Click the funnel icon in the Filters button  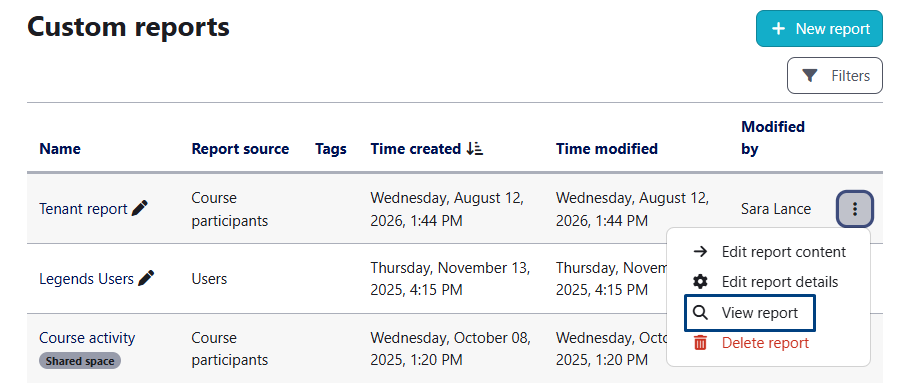pos(810,76)
